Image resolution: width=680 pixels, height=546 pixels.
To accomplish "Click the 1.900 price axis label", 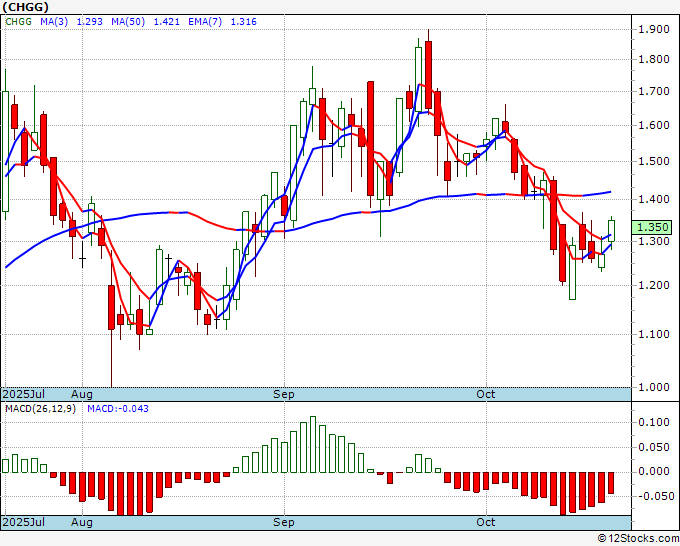I will [x=655, y=29].
